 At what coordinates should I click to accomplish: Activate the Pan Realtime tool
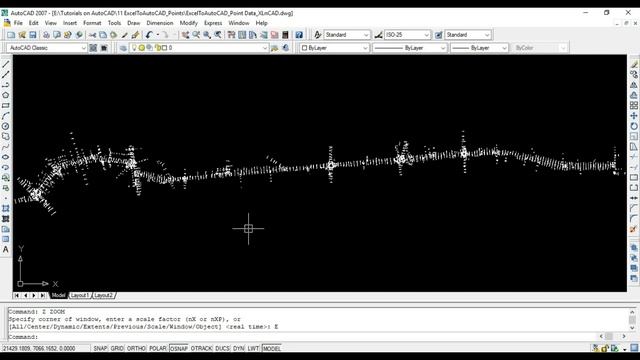pos(185,35)
